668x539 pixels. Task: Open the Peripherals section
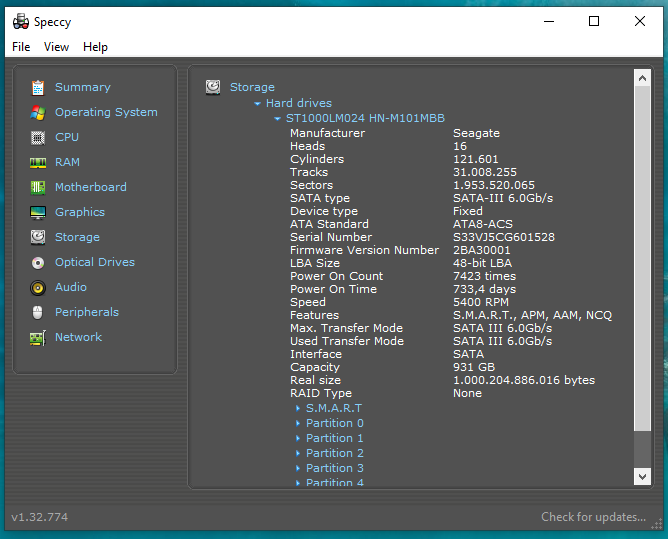[87, 312]
